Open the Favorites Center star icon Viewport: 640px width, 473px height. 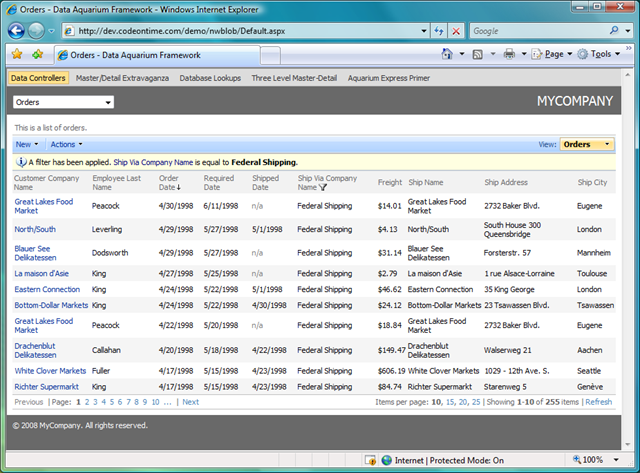17,54
